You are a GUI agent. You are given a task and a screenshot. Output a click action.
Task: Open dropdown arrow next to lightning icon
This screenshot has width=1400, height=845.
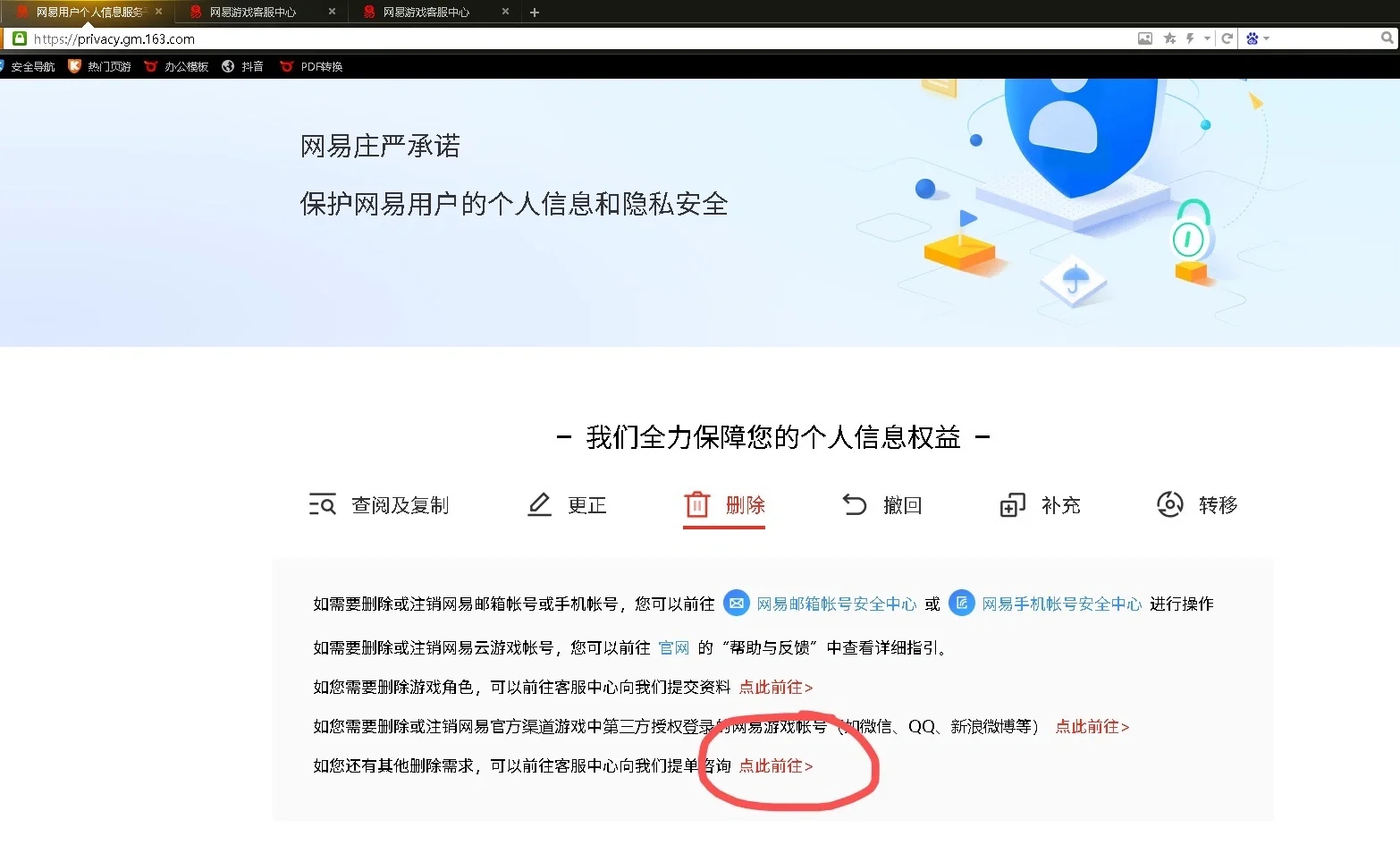click(x=1207, y=38)
